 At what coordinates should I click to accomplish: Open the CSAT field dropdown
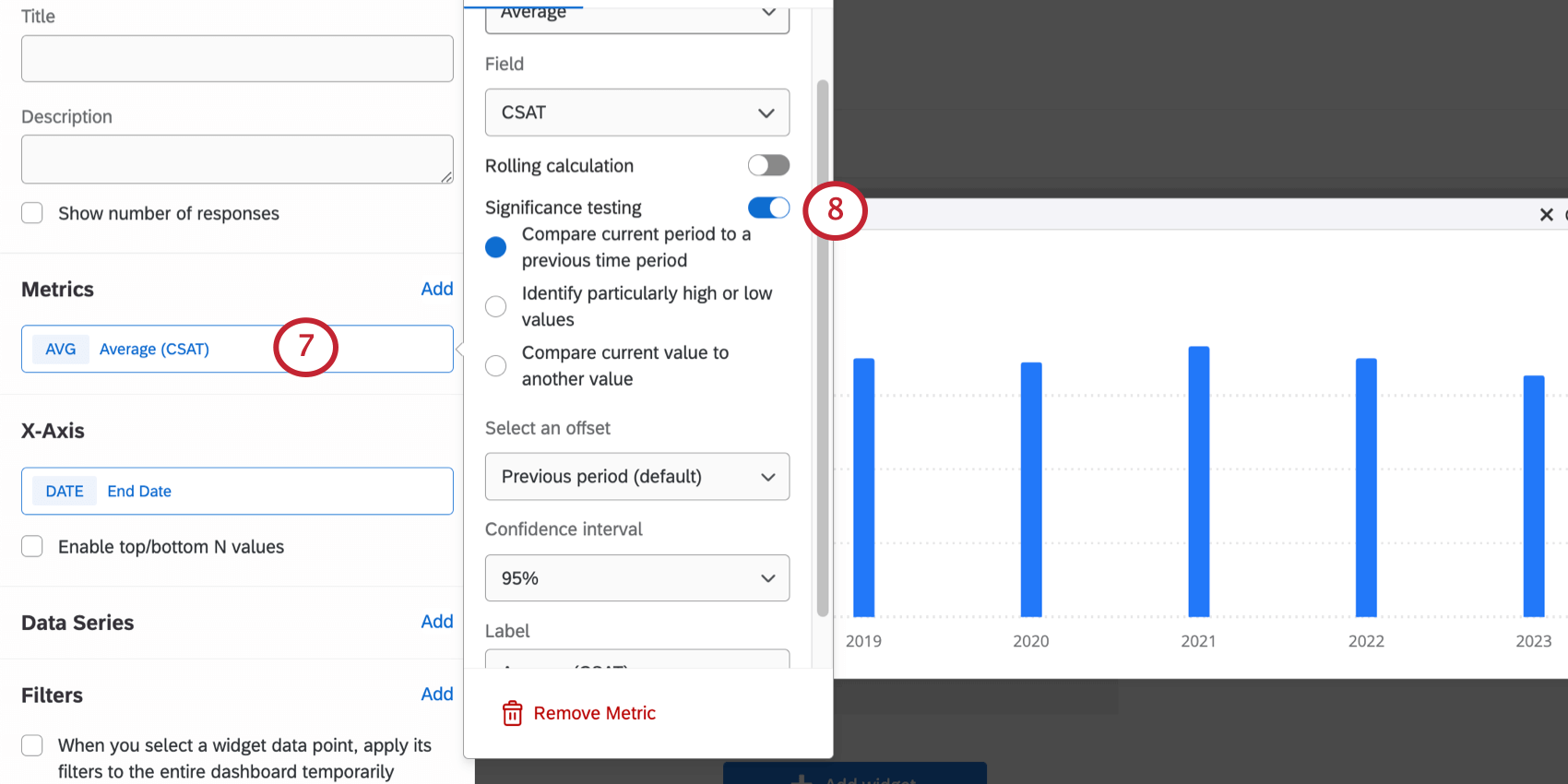(637, 113)
